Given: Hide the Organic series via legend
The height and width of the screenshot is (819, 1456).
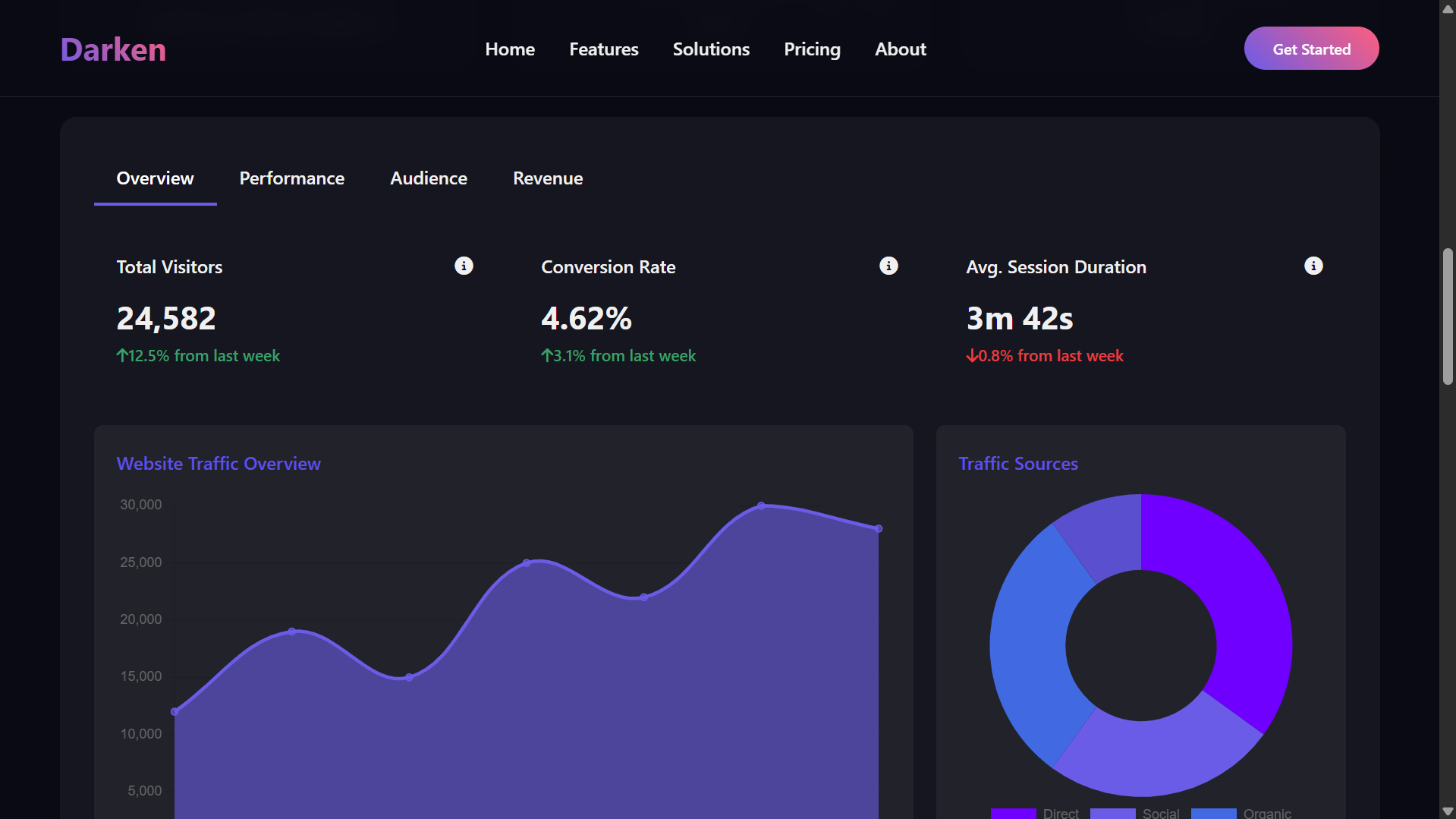Looking at the screenshot, I should (x=1241, y=813).
